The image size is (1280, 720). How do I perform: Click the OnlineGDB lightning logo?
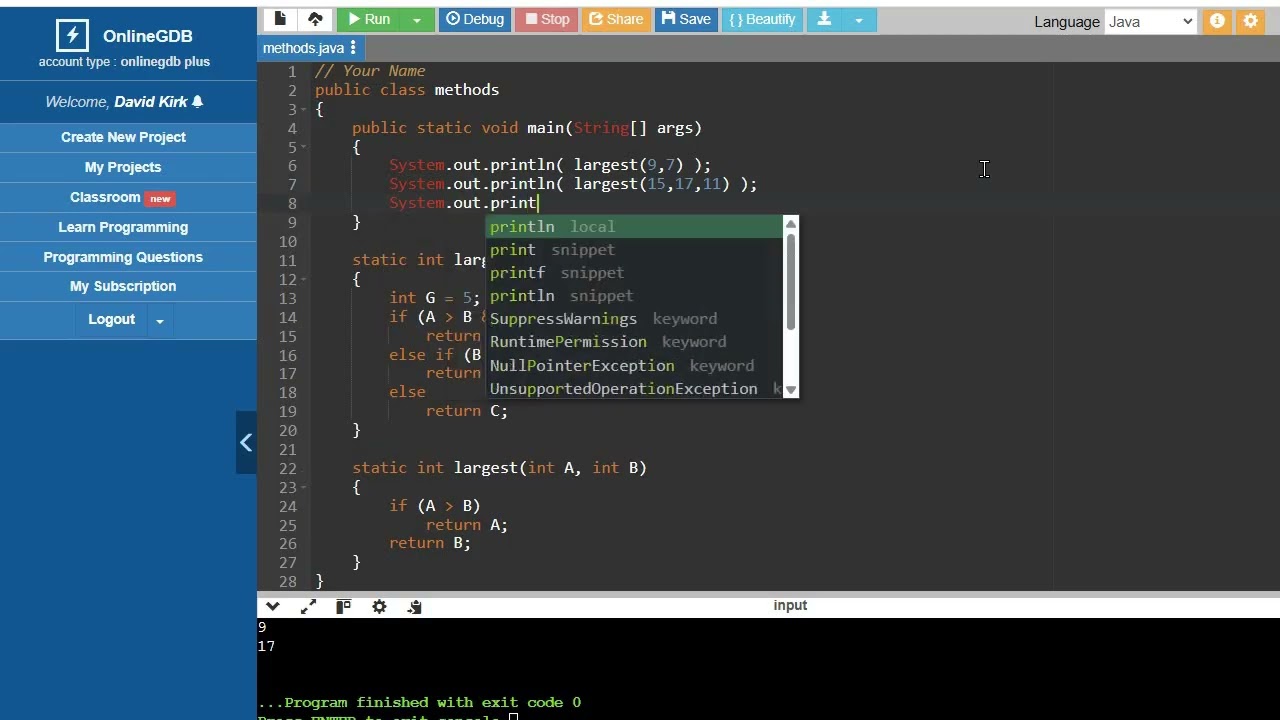[72, 35]
